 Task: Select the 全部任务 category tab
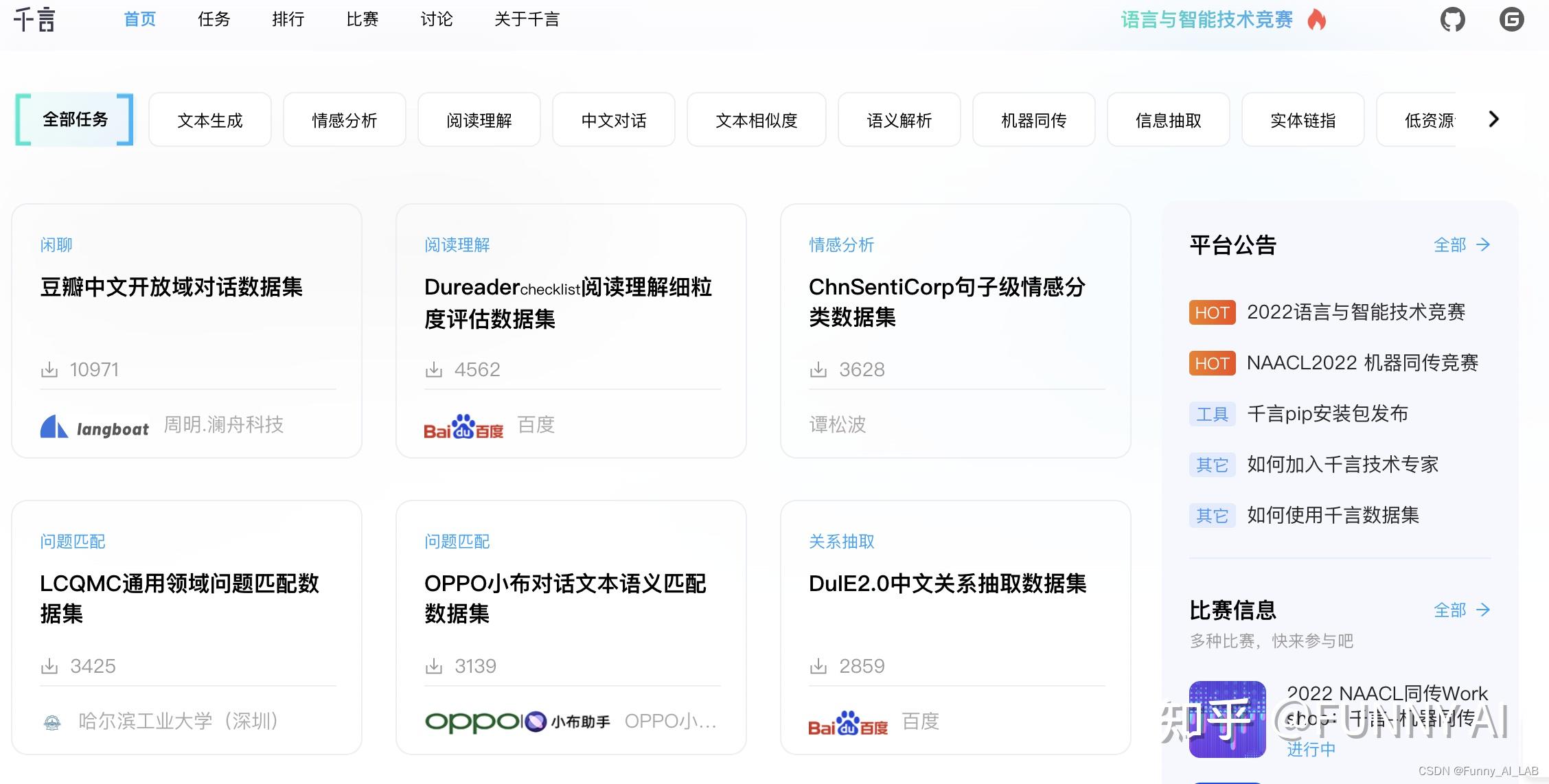coord(75,119)
